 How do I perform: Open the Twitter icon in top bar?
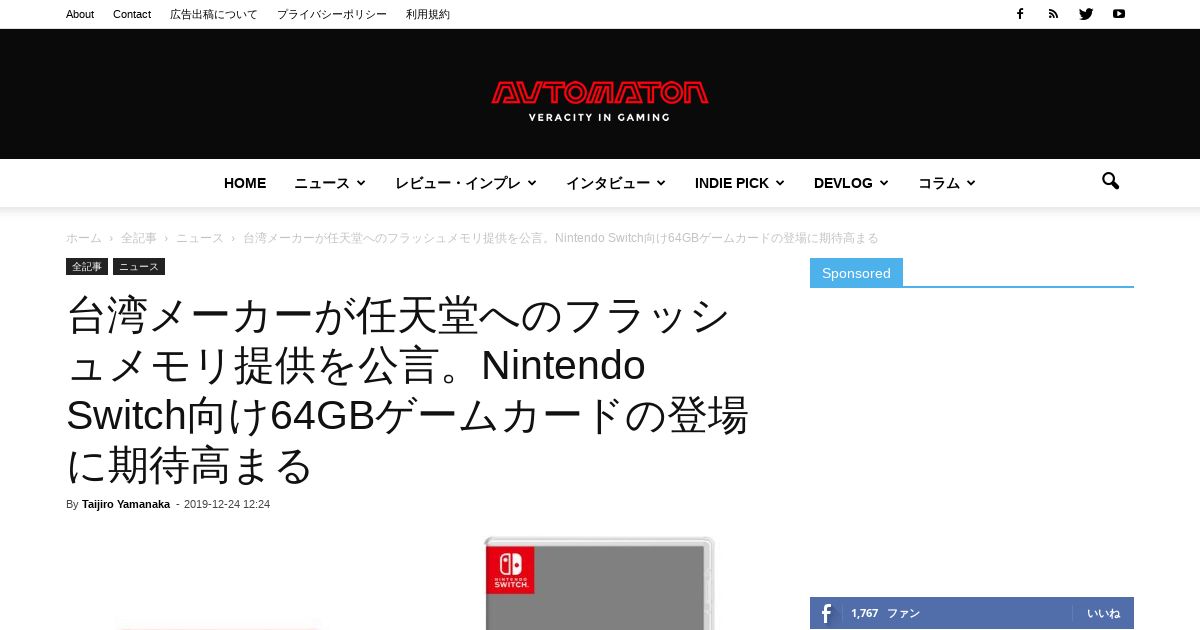coord(1086,14)
